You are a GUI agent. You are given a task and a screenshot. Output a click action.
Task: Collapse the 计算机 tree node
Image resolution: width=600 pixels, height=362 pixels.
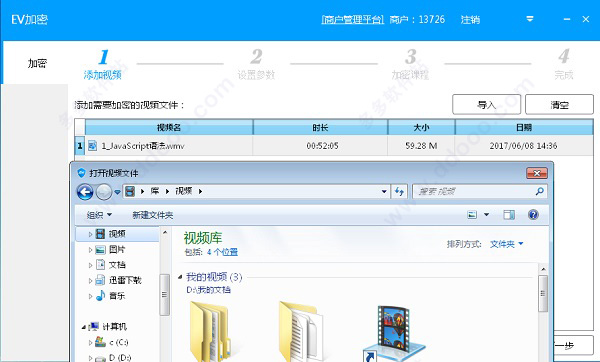coord(83,327)
